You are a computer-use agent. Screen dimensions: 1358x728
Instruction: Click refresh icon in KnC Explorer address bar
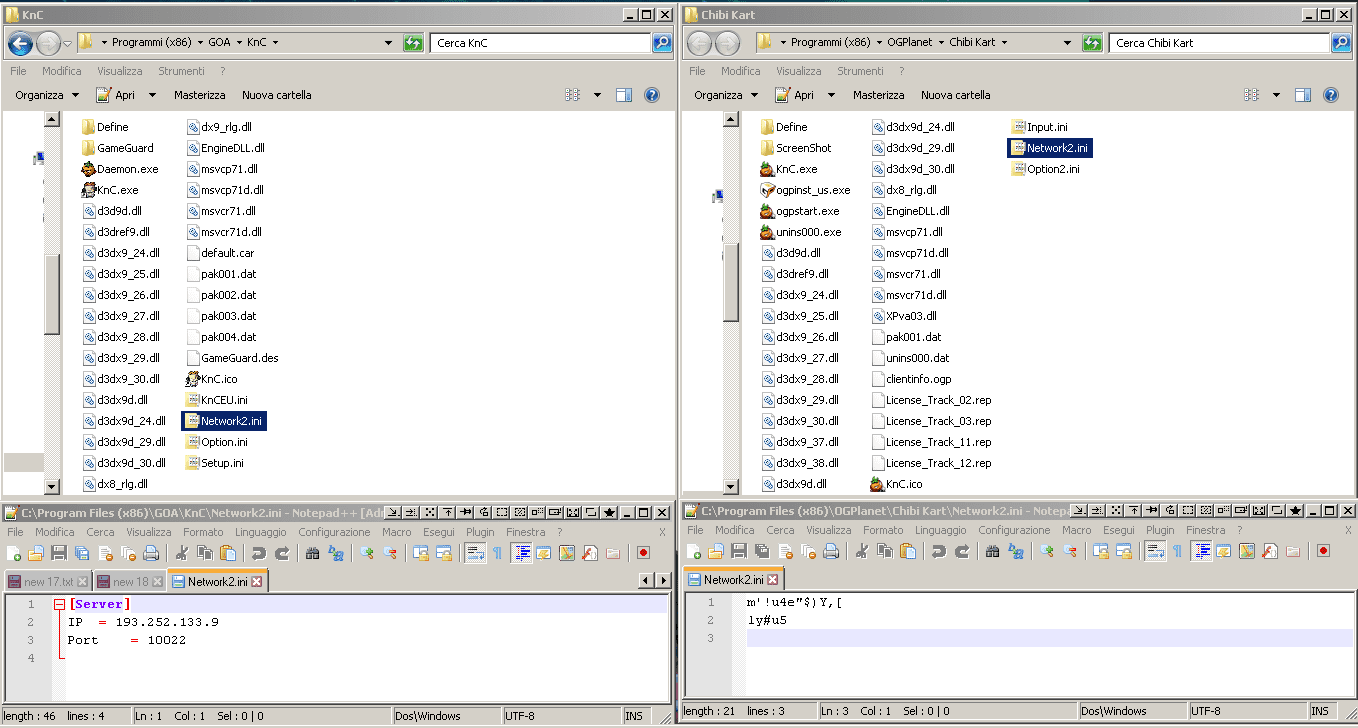413,43
